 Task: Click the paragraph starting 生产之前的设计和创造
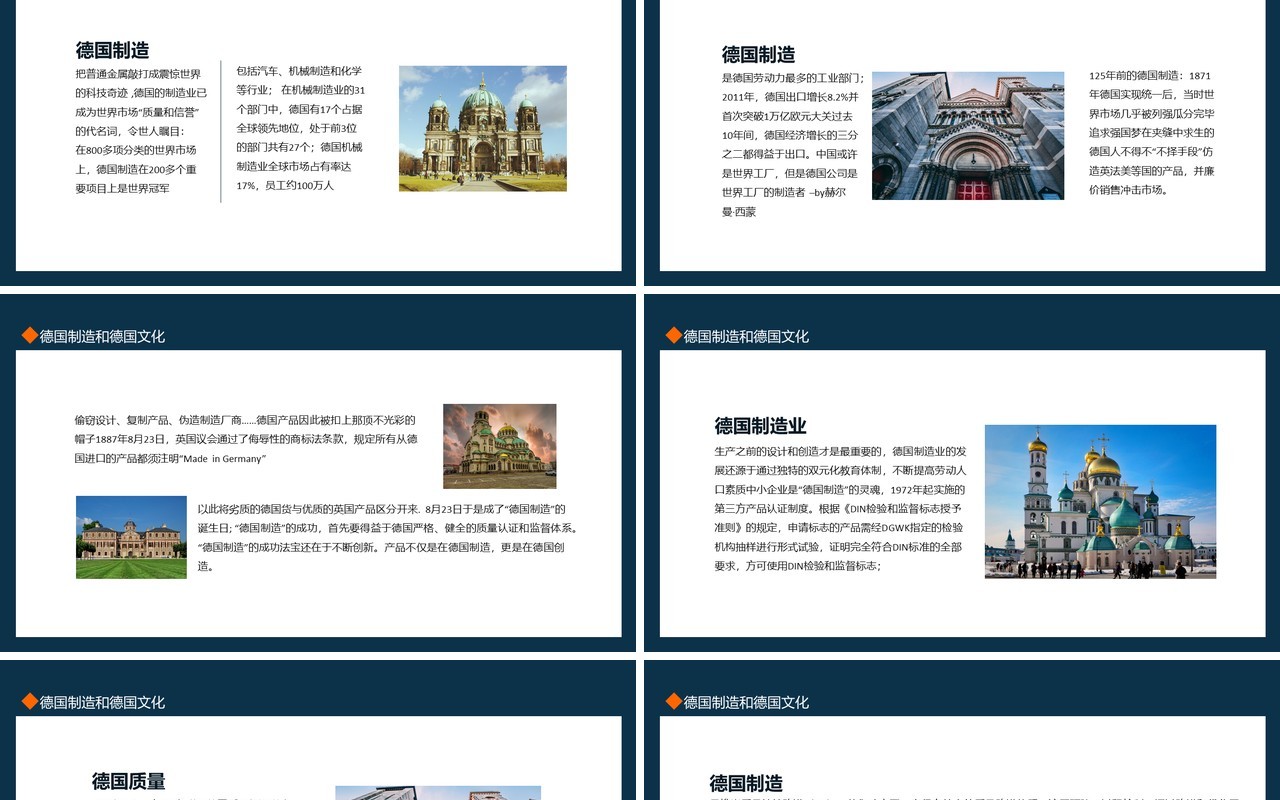pos(840,508)
